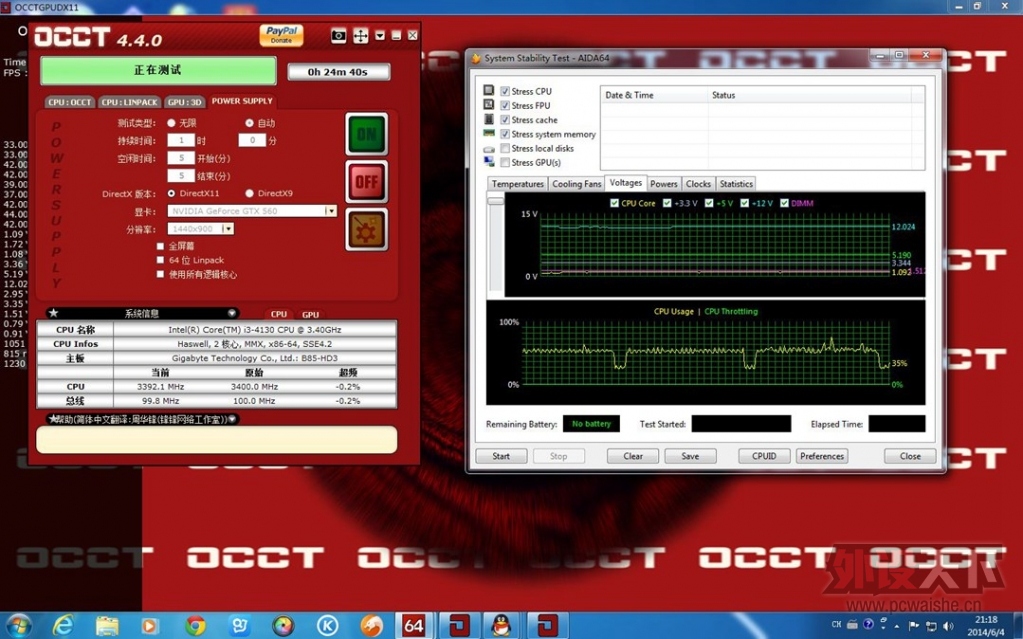Image resolution: width=1023 pixels, height=639 pixels.
Task: Click the 持续时间 minutes input field
Action: click(252, 140)
